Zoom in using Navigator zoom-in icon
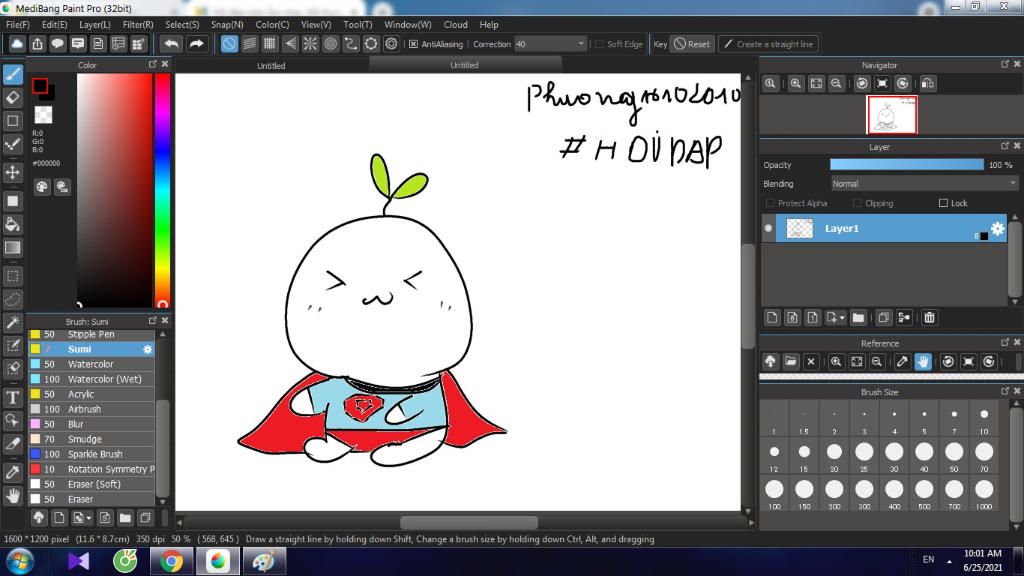Image resolution: width=1024 pixels, height=576 pixels. [795, 84]
